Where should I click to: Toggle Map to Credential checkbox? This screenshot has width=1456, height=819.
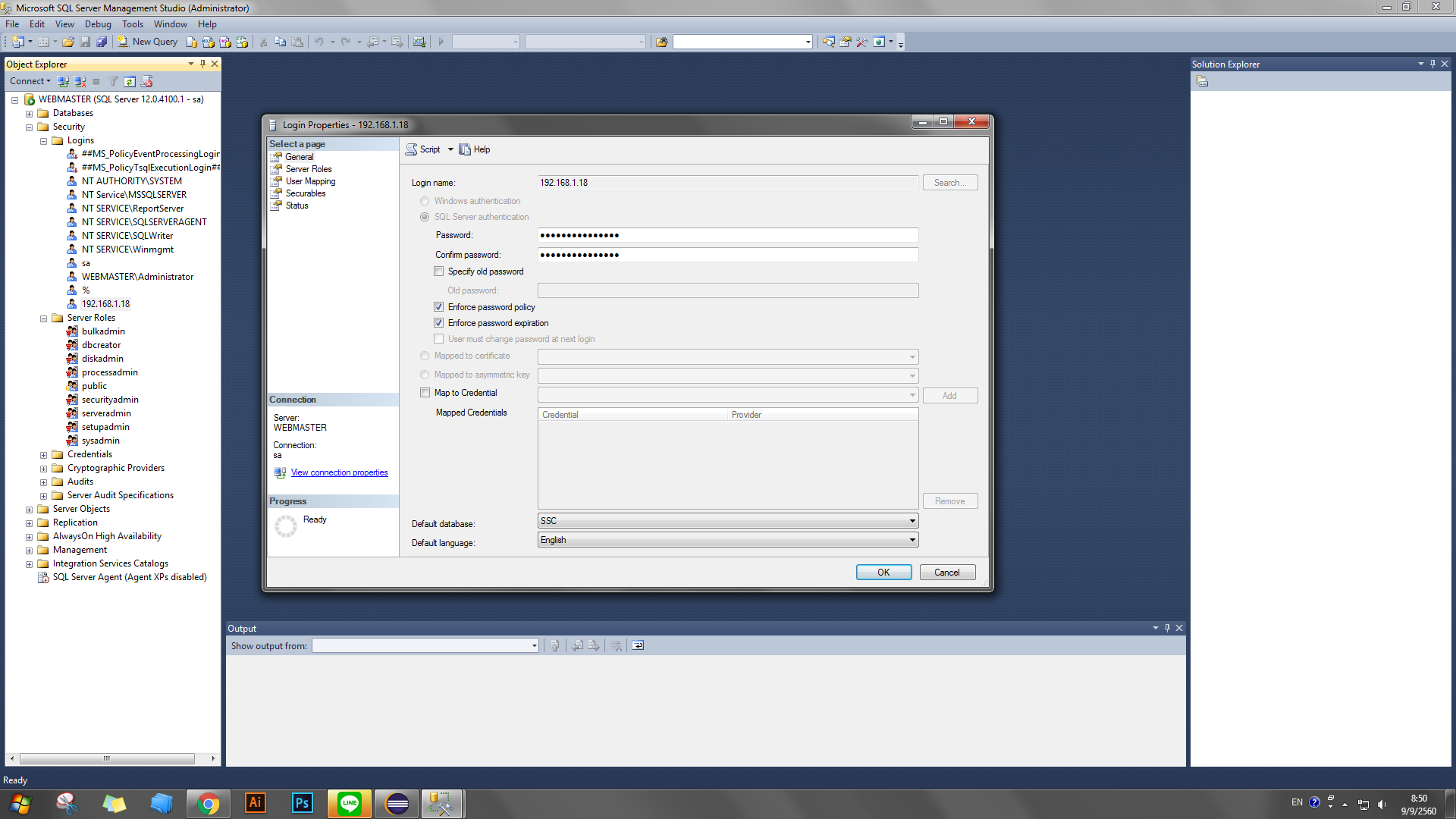click(x=425, y=393)
